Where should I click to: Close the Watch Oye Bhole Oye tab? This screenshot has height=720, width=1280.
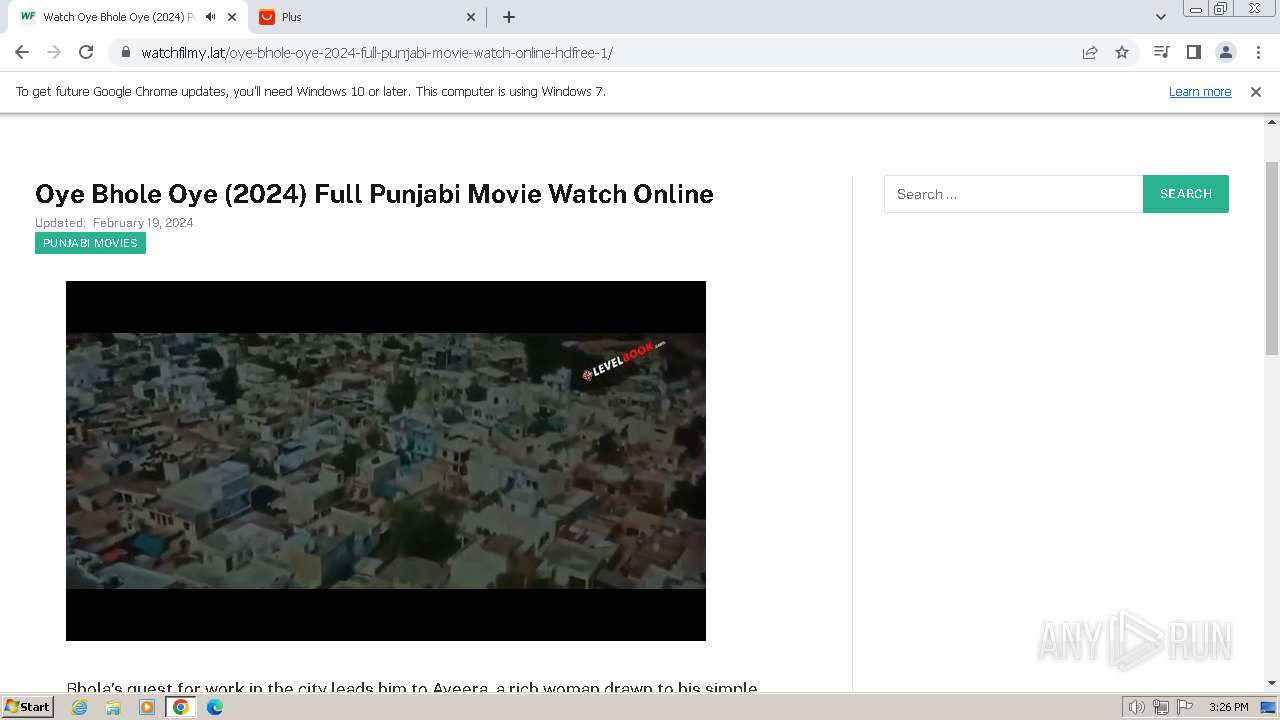click(x=232, y=17)
